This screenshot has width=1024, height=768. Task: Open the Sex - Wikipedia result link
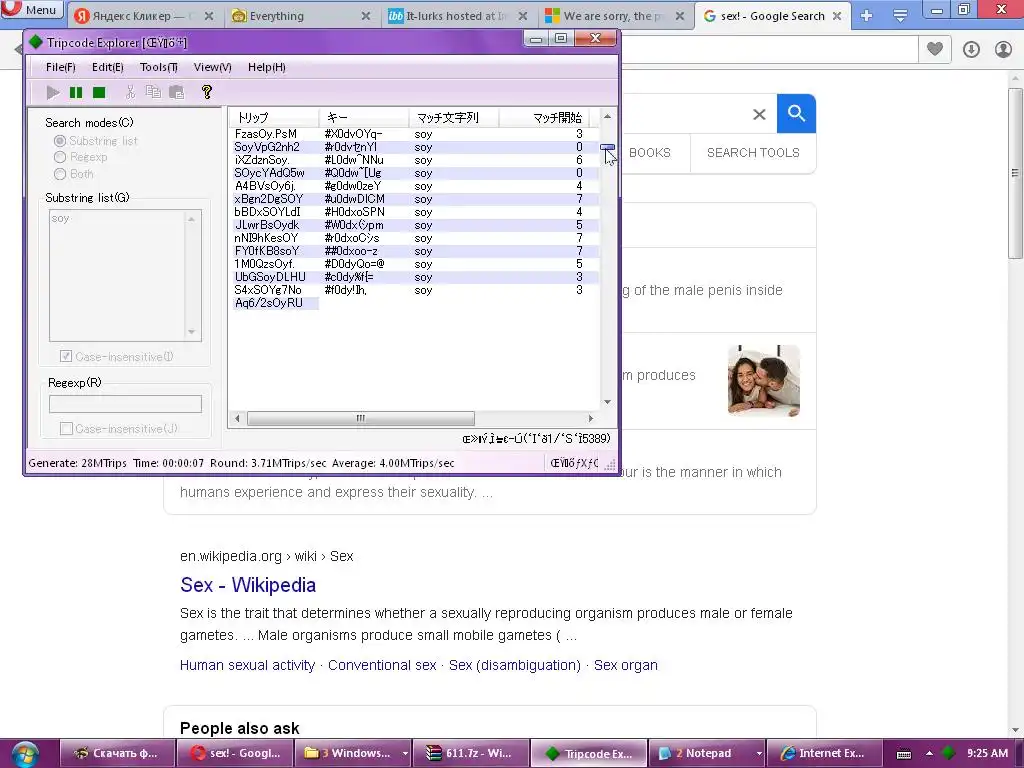pos(248,585)
